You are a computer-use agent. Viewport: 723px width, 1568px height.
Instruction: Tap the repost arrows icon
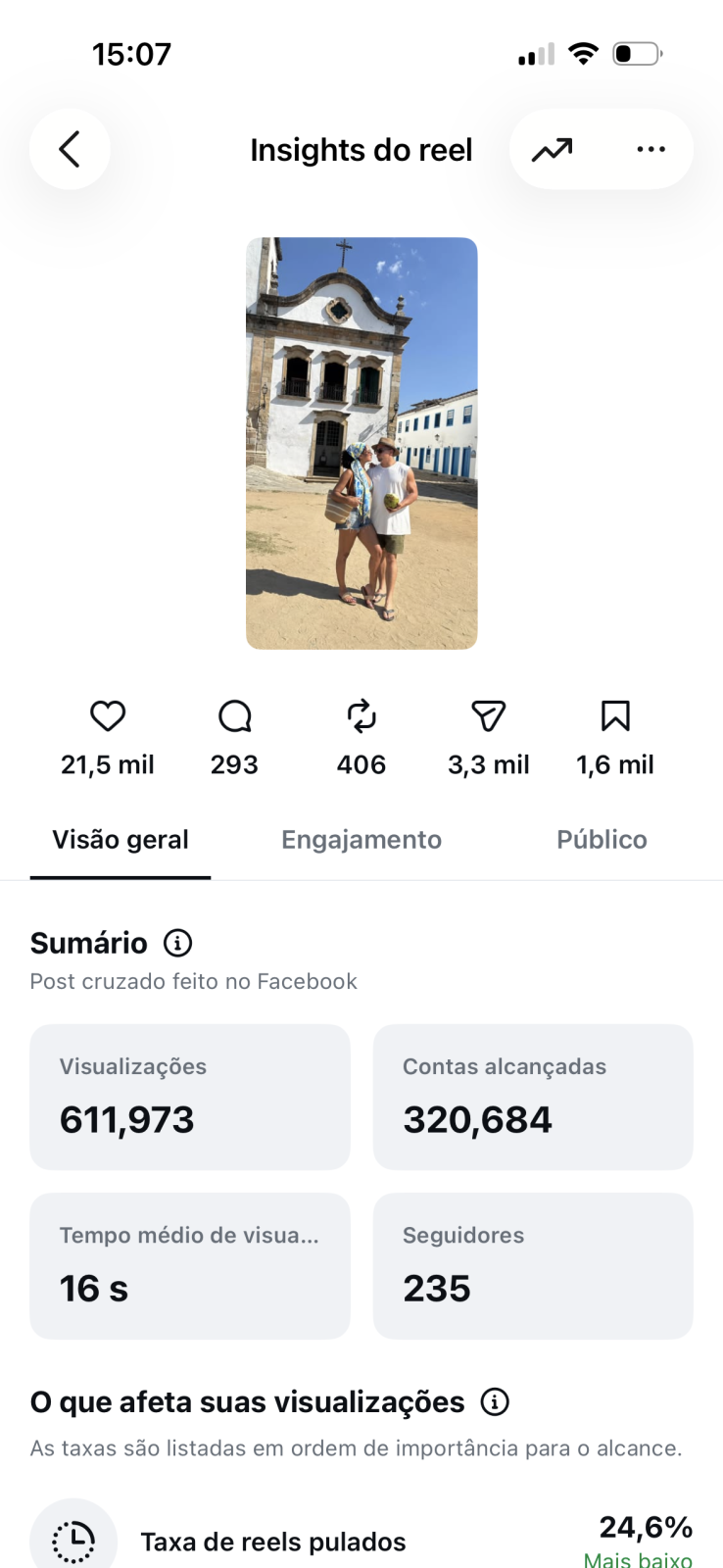point(361,716)
